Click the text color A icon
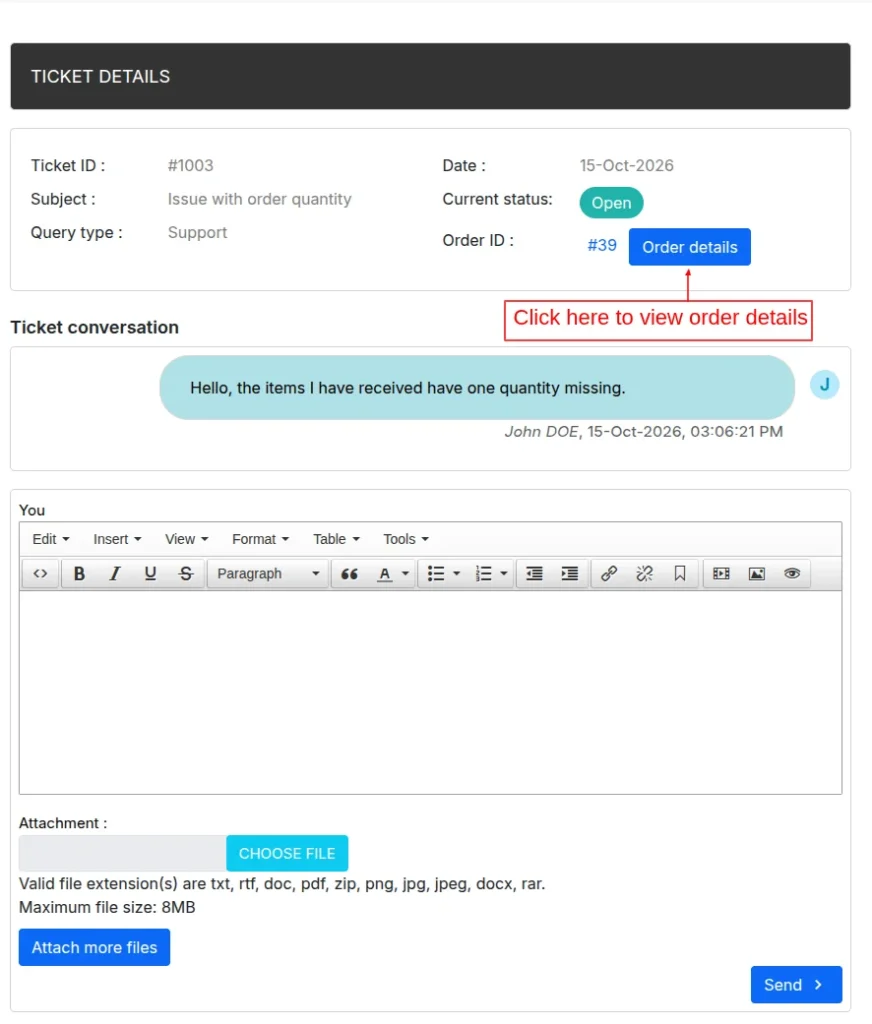Screen dimensions: 872x1024 tap(385, 573)
